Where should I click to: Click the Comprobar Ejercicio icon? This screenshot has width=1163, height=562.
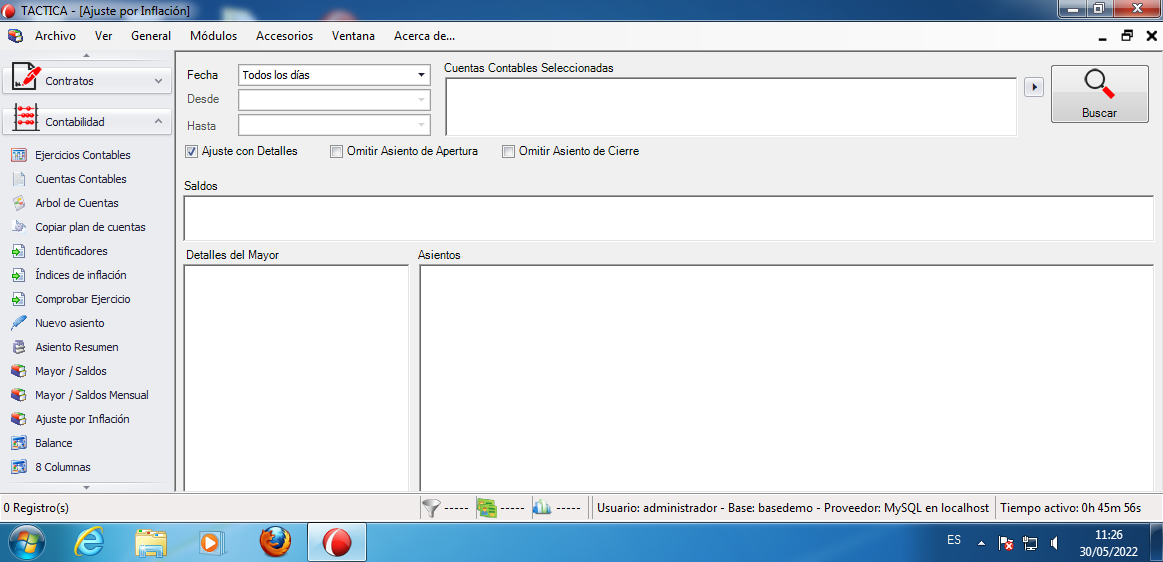pos(19,299)
